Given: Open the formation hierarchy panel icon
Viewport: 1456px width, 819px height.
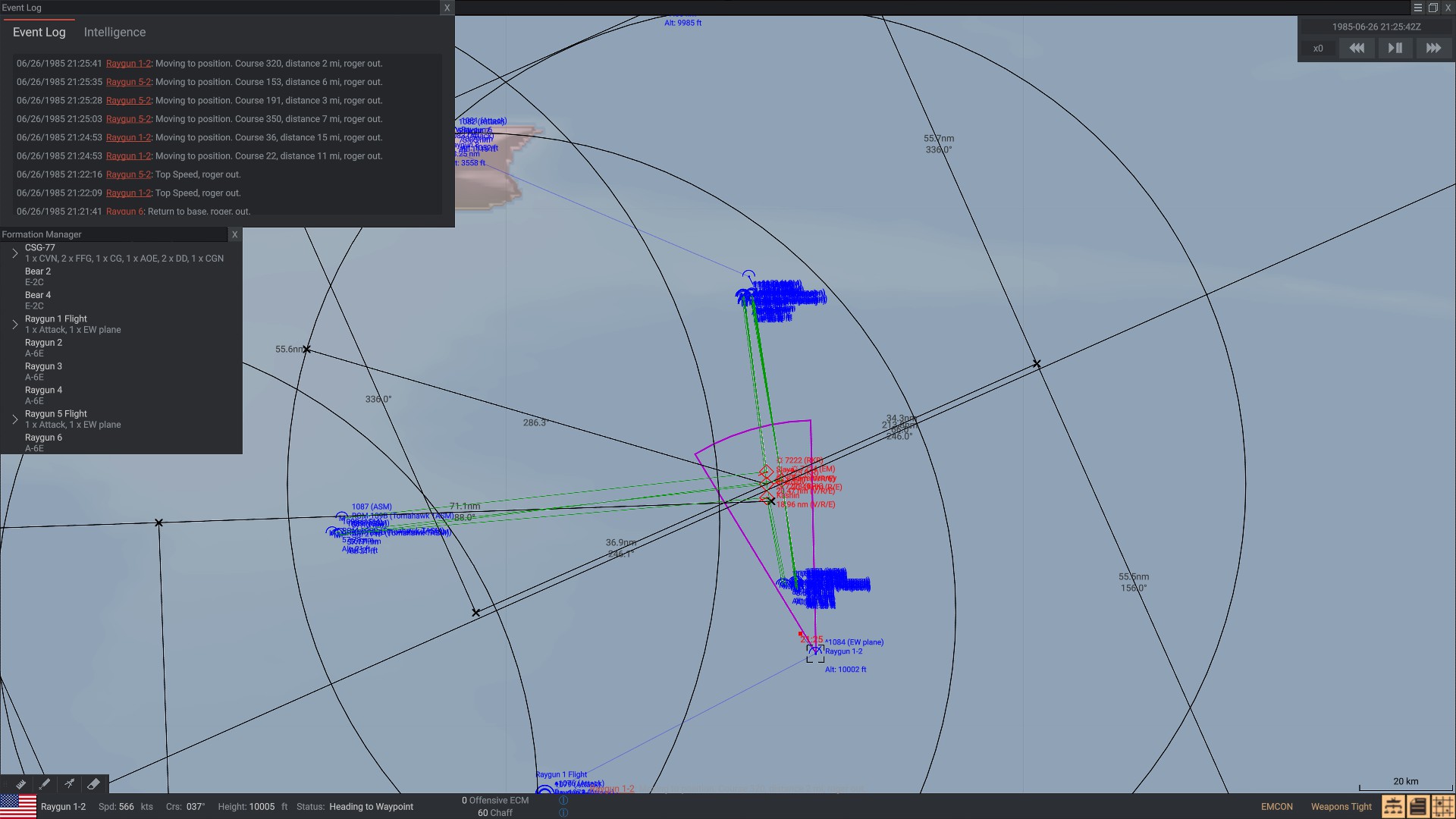Looking at the screenshot, I should pos(1393,806).
